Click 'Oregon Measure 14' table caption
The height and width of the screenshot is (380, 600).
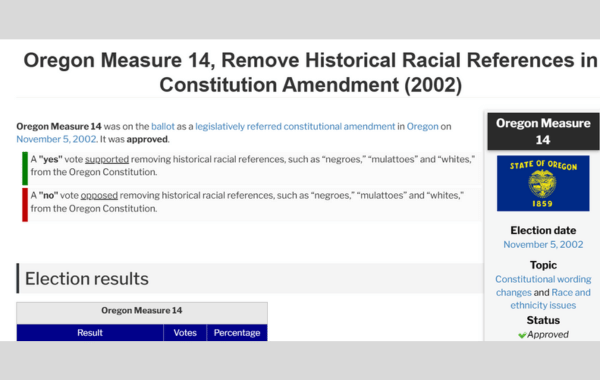pyautogui.click(x=142, y=310)
